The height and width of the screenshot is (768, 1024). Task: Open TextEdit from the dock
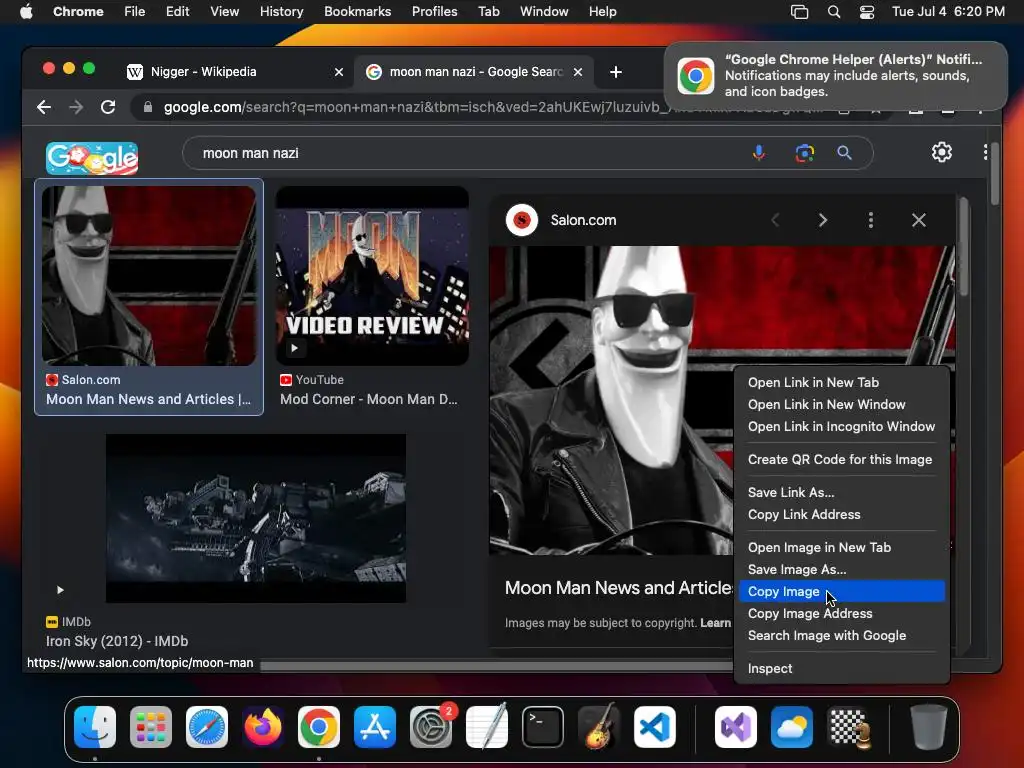coord(487,726)
